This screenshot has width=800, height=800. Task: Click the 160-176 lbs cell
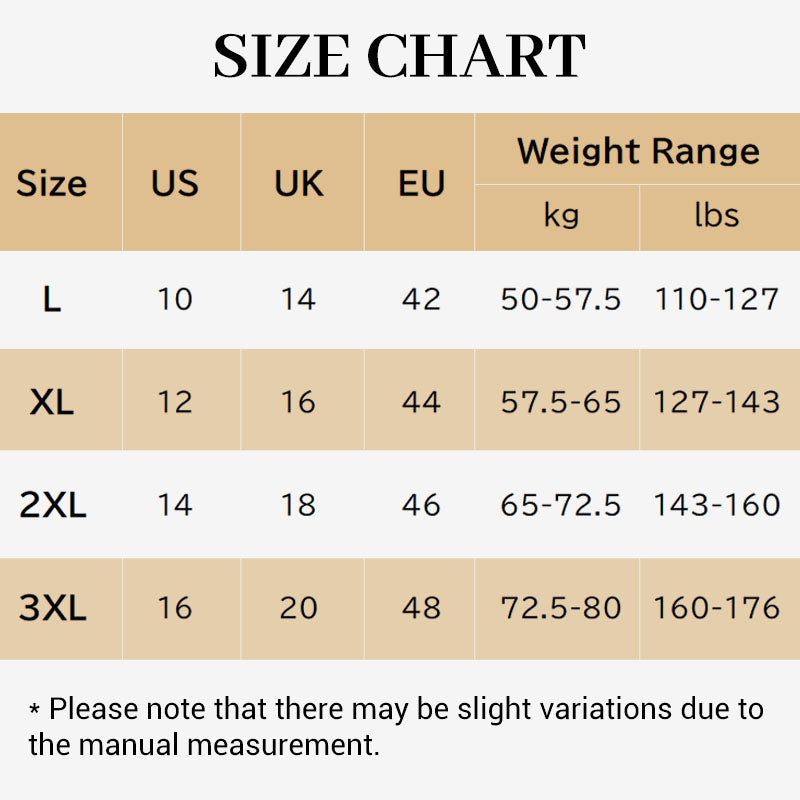716,608
